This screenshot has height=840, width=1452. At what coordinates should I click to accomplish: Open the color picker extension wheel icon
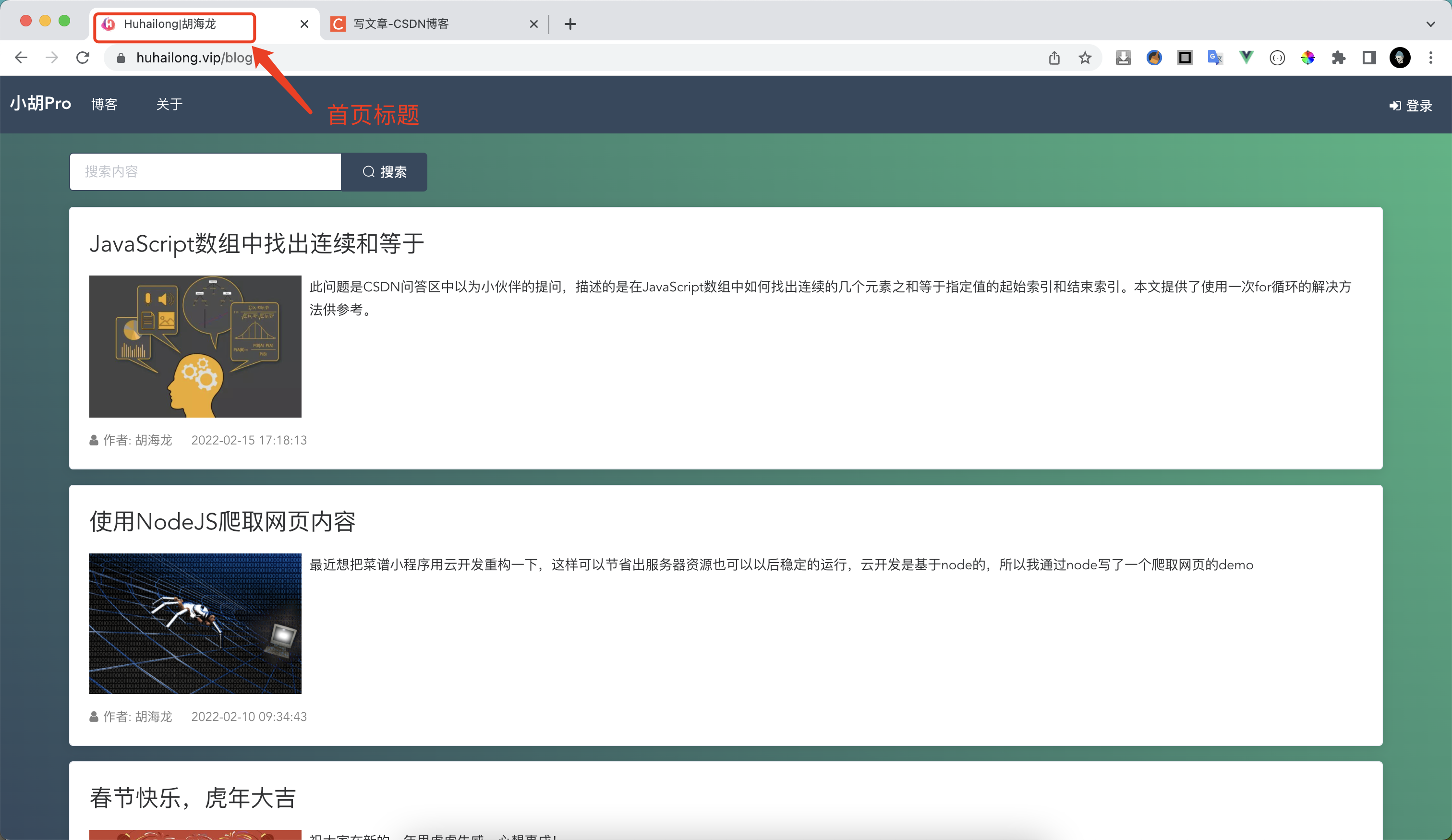(x=1308, y=58)
